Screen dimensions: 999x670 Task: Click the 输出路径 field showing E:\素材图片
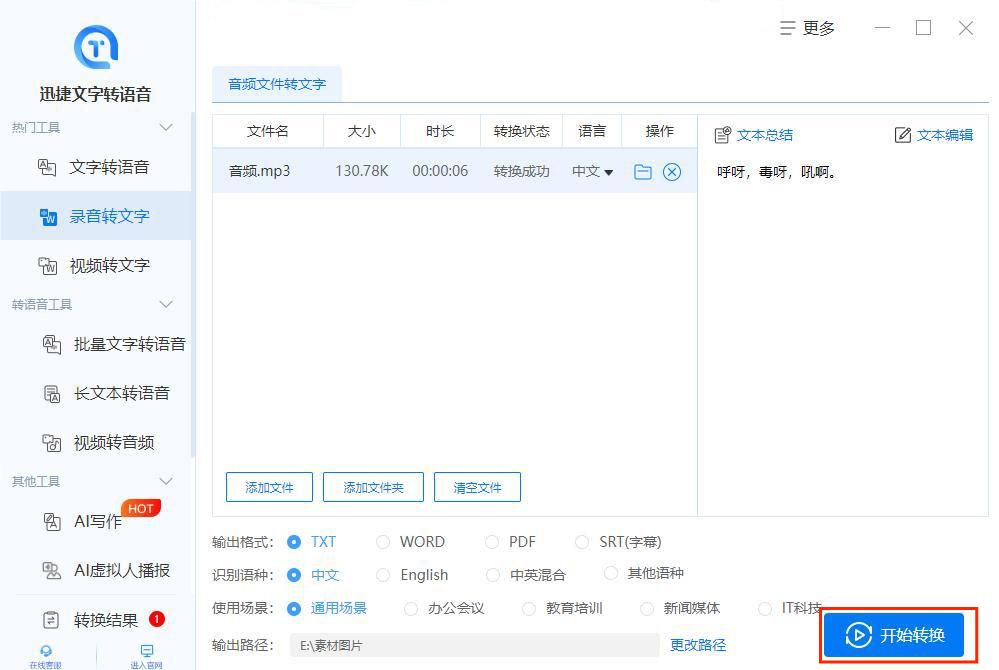click(475, 645)
